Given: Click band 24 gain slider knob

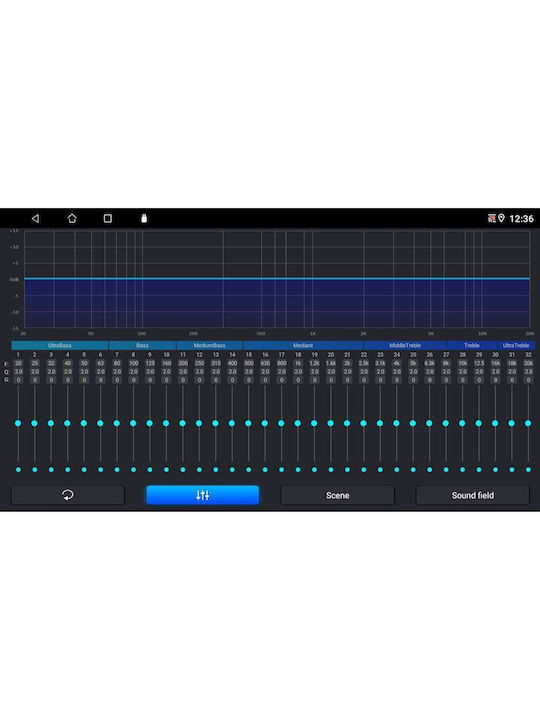Looking at the screenshot, I should pyautogui.click(x=396, y=423).
